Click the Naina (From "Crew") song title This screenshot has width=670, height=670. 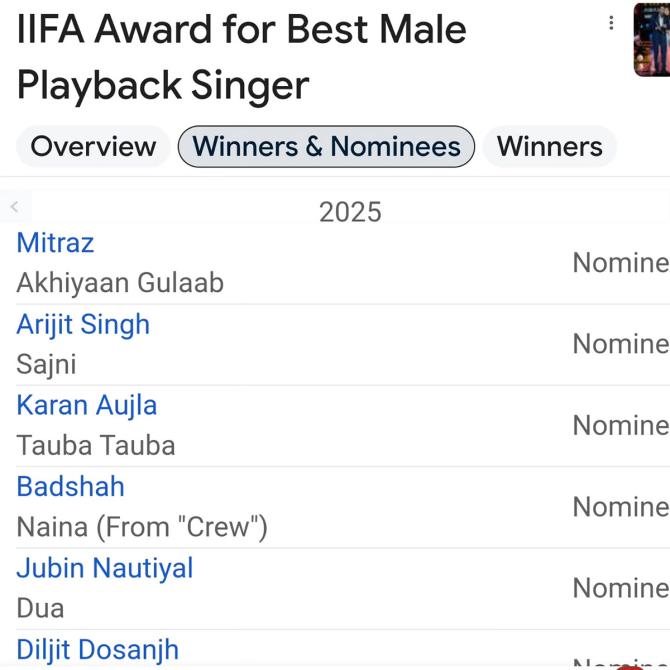pyautogui.click(x=142, y=526)
